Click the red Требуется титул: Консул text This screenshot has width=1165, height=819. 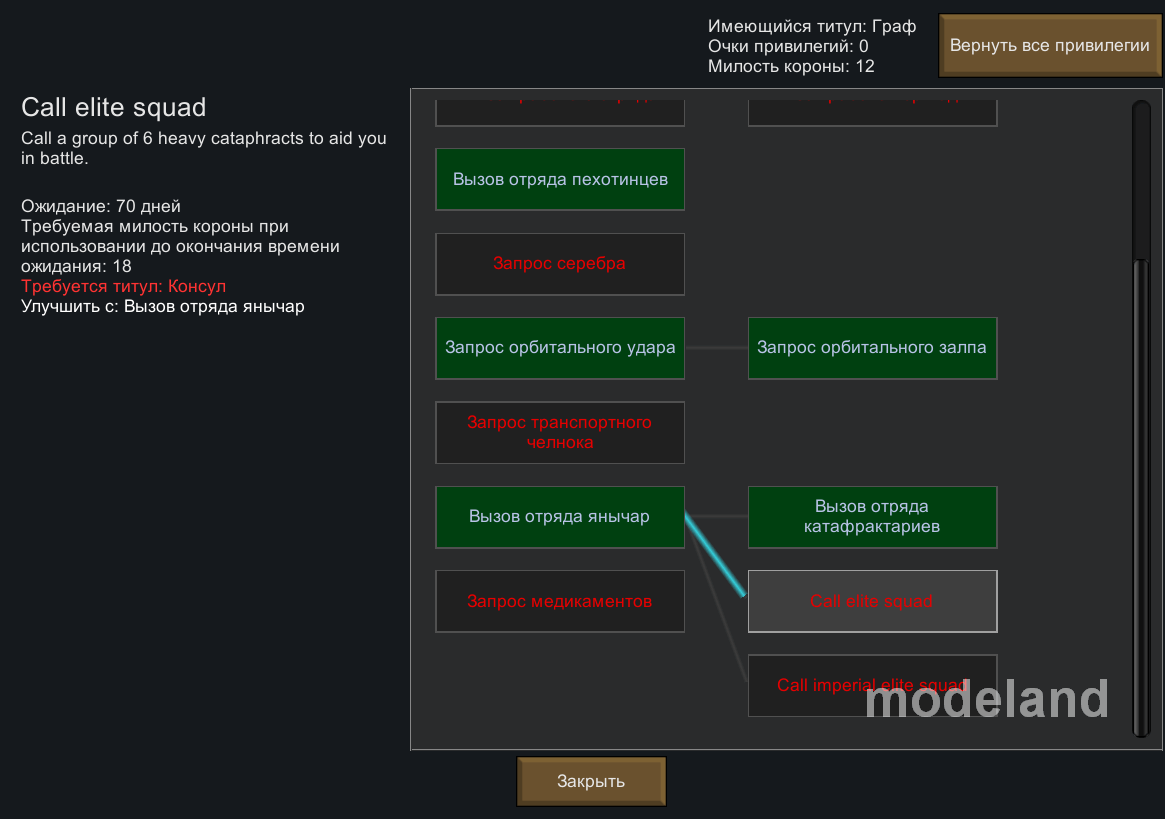pyautogui.click(x=124, y=287)
